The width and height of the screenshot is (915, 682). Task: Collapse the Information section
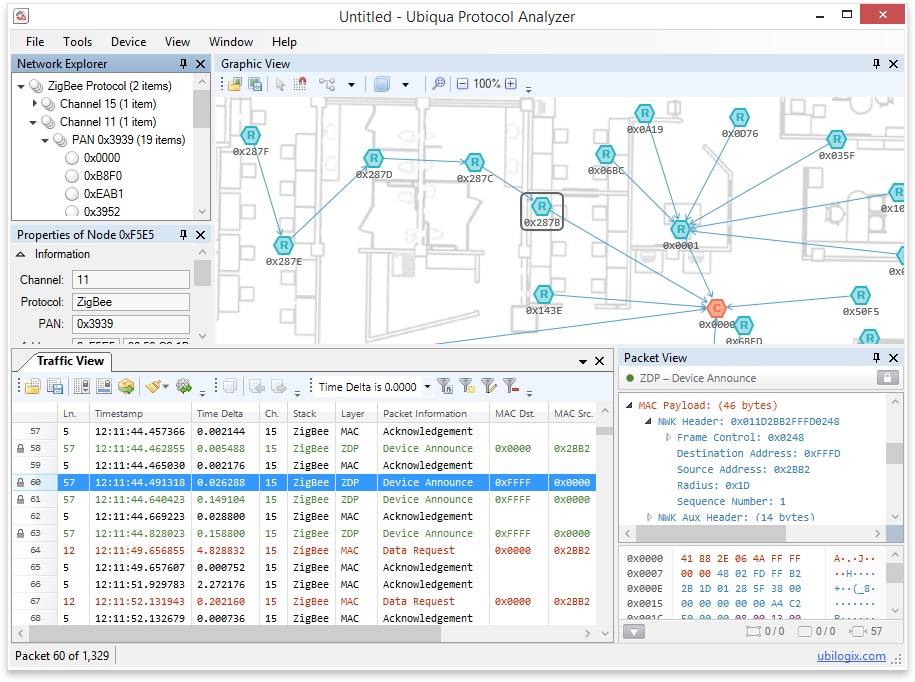[20, 254]
